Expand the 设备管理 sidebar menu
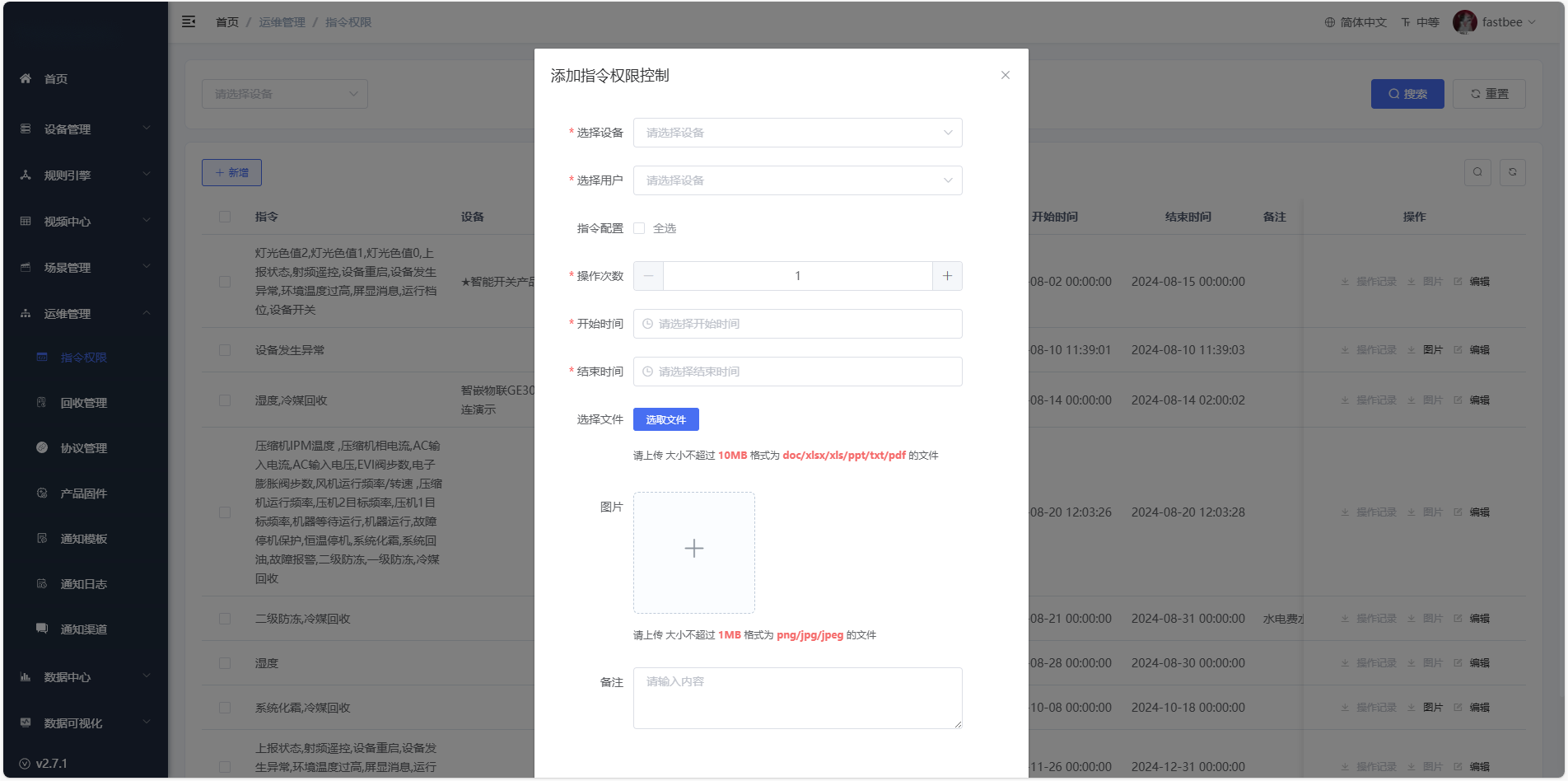 [85, 129]
